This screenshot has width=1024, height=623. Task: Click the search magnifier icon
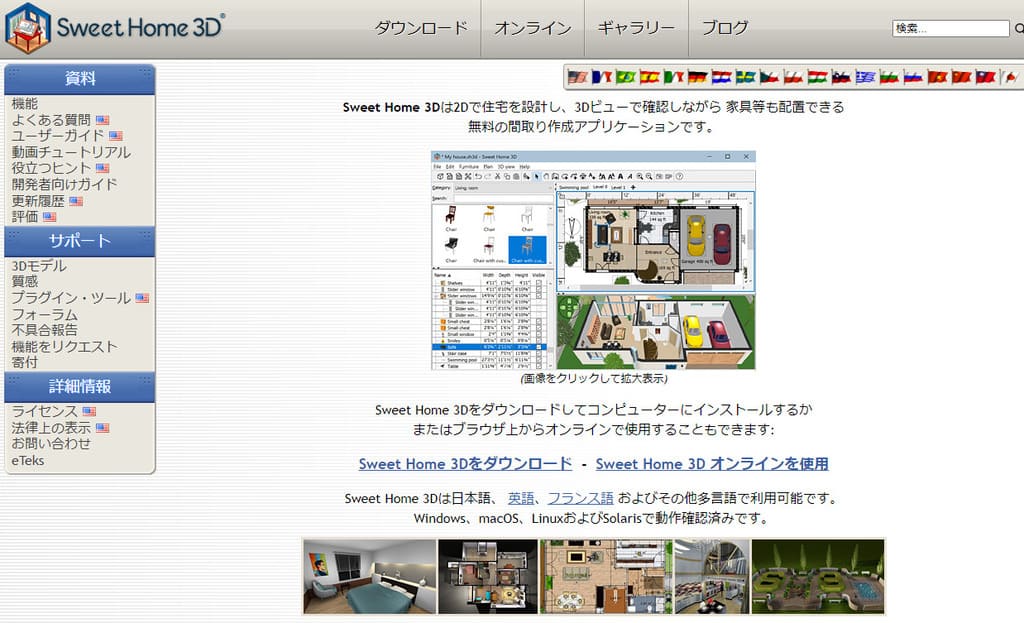click(x=1018, y=29)
